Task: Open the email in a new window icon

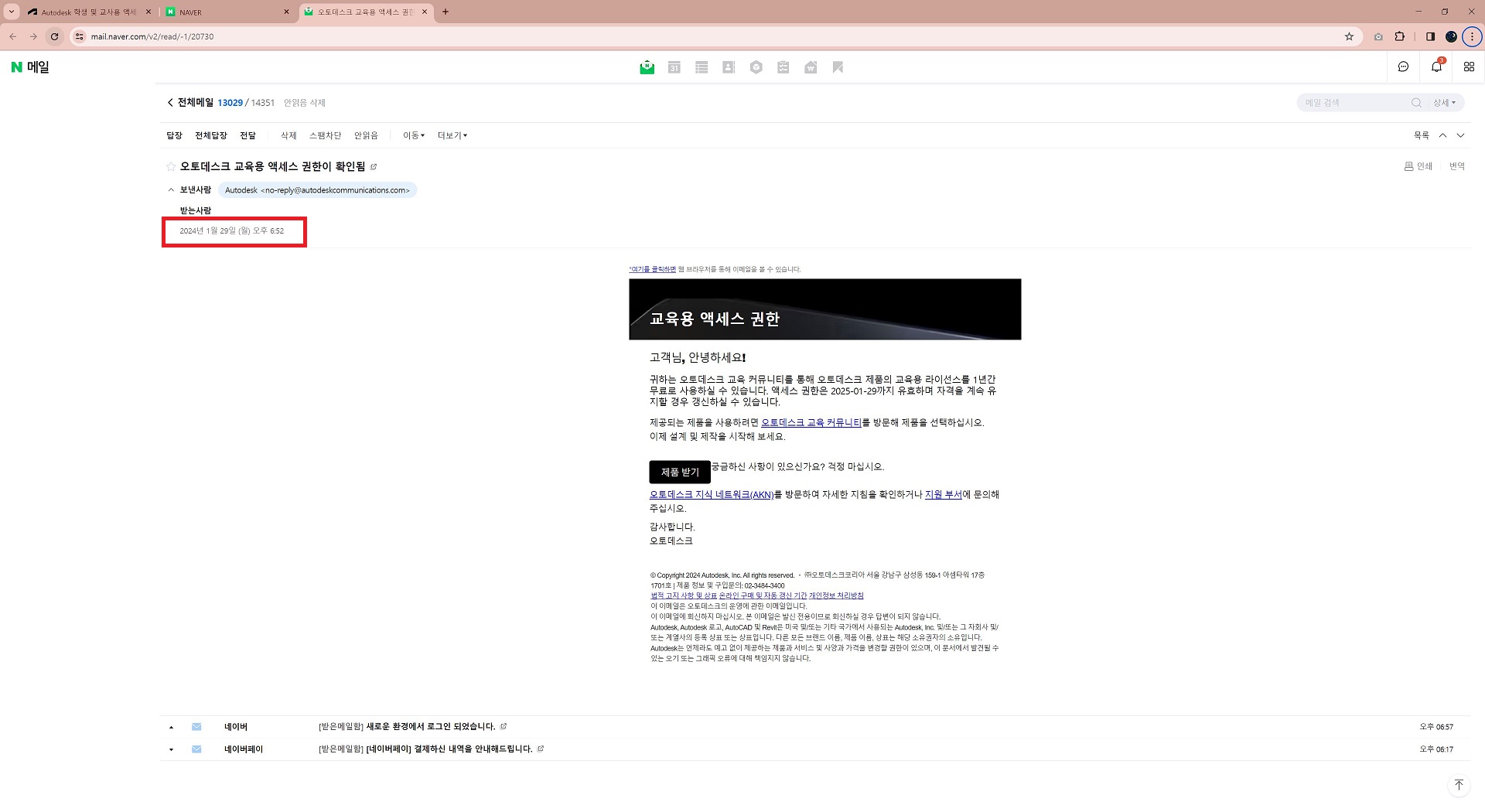Action: tap(374, 166)
